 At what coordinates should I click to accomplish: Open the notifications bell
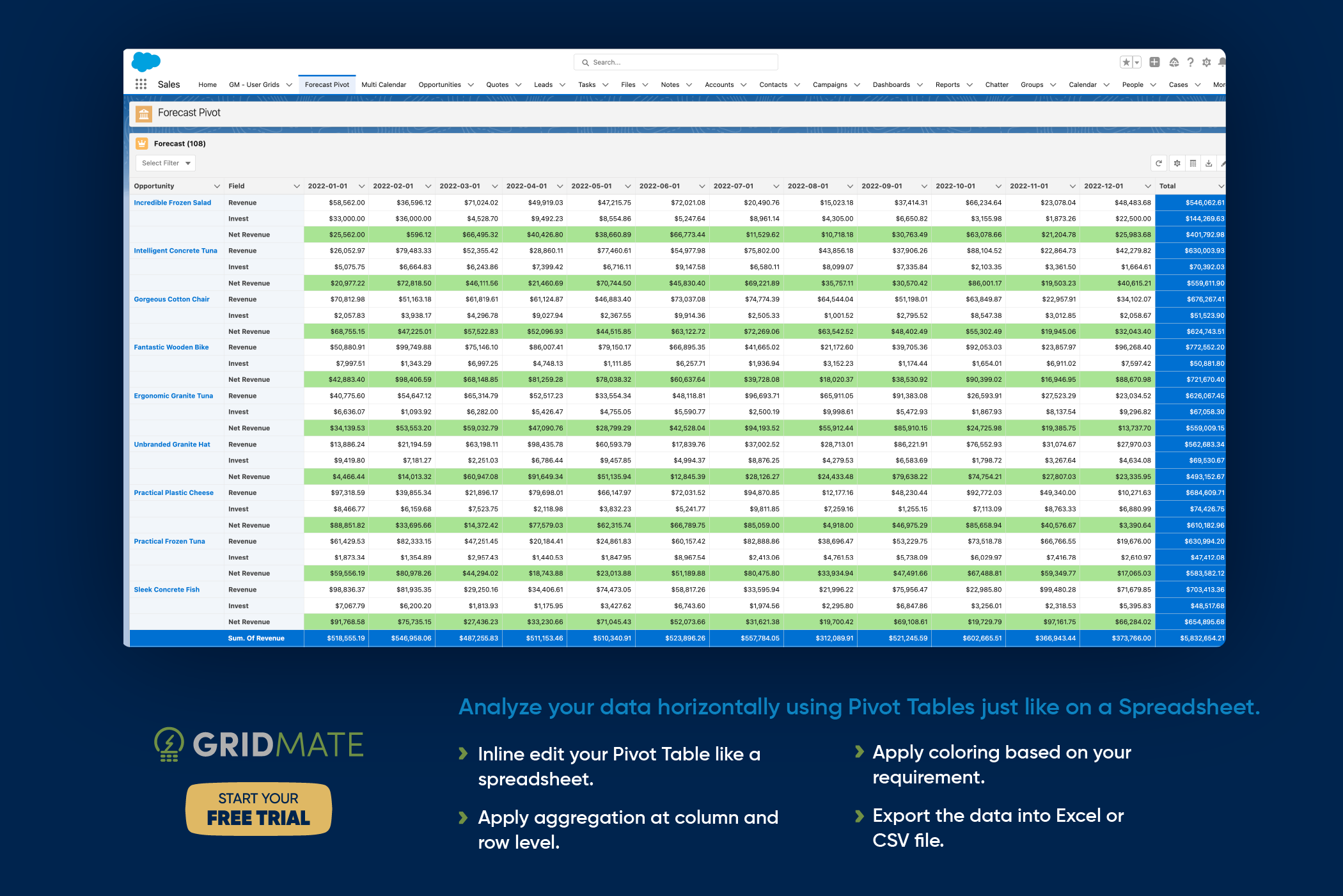point(1222,62)
